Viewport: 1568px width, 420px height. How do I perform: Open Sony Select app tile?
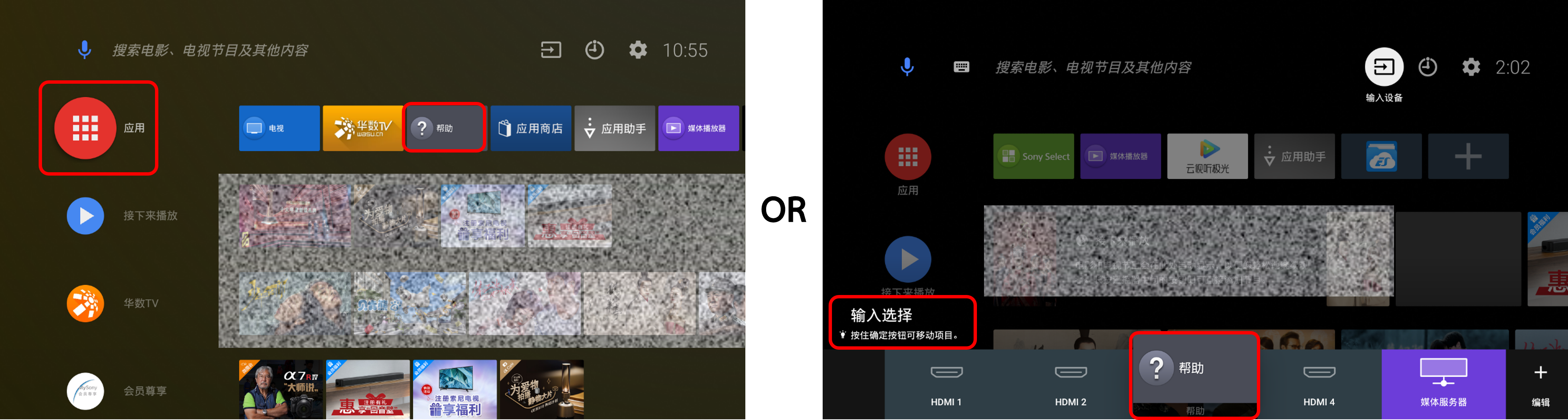(1033, 156)
